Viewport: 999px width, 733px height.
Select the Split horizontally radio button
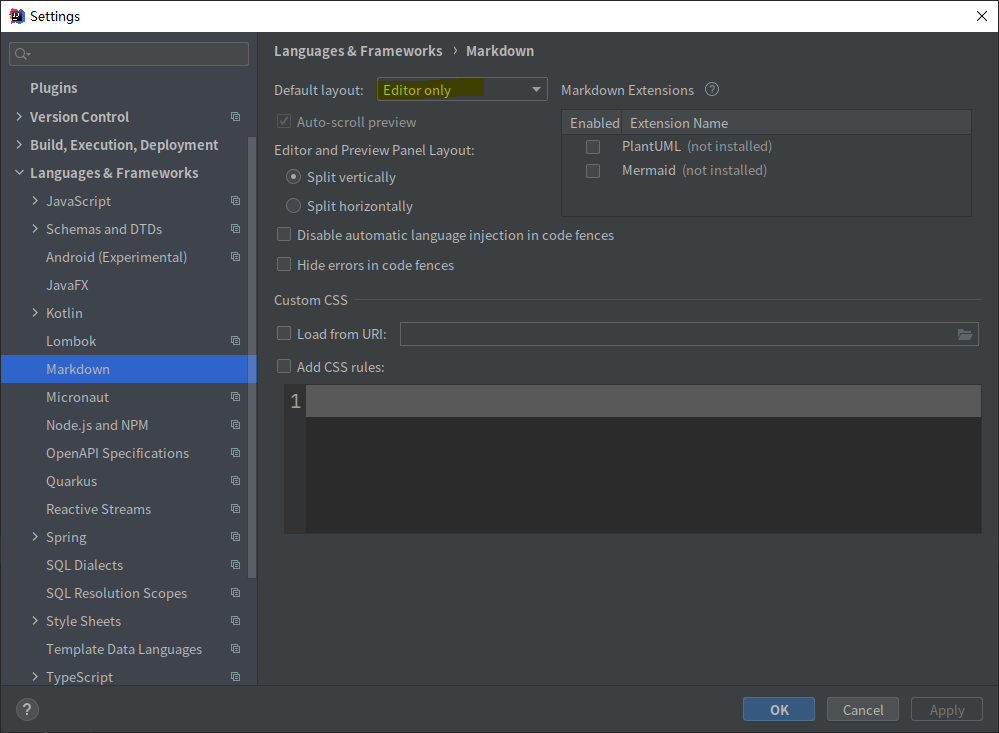[293, 205]
